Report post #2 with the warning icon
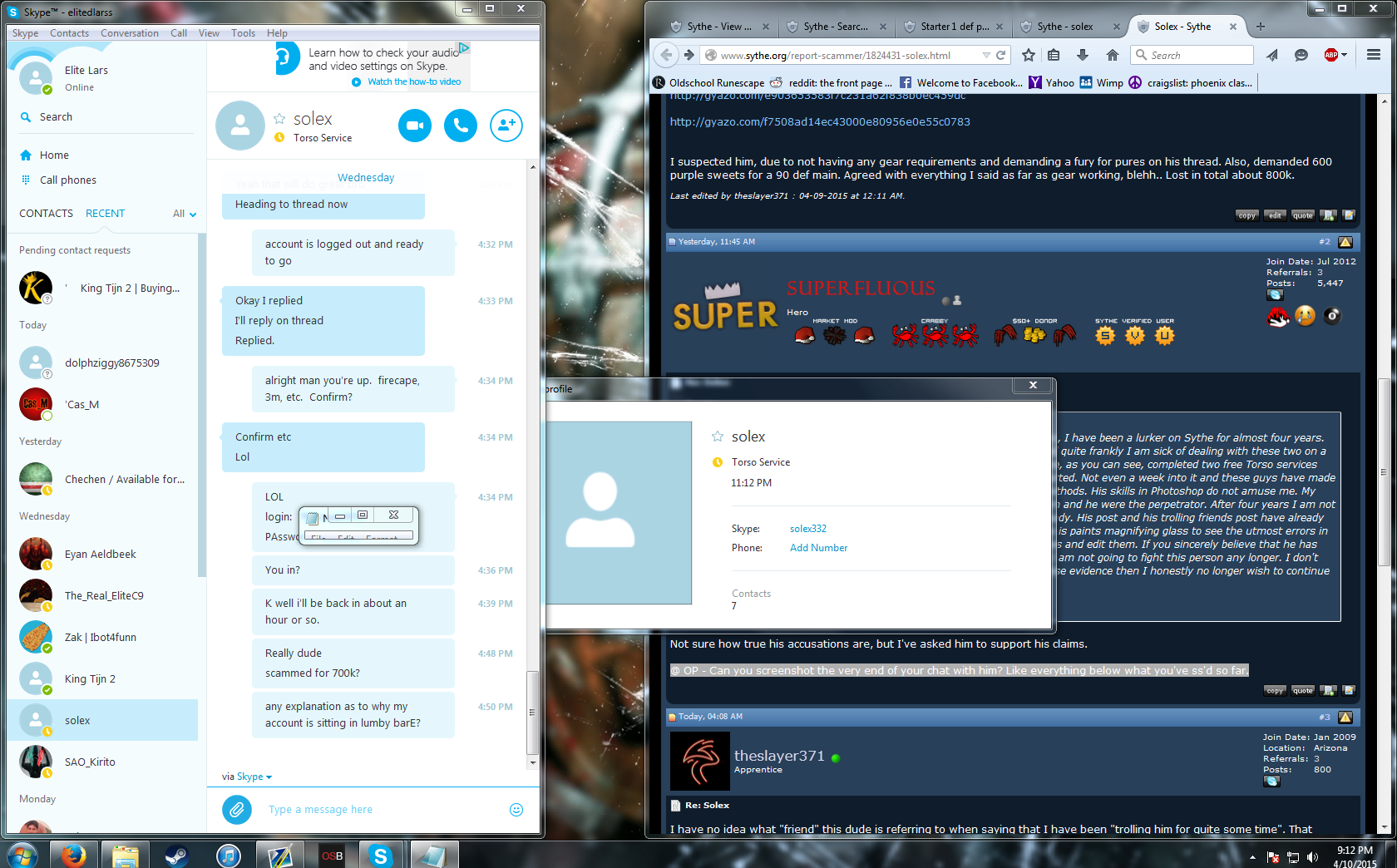 click(1345, 242)
